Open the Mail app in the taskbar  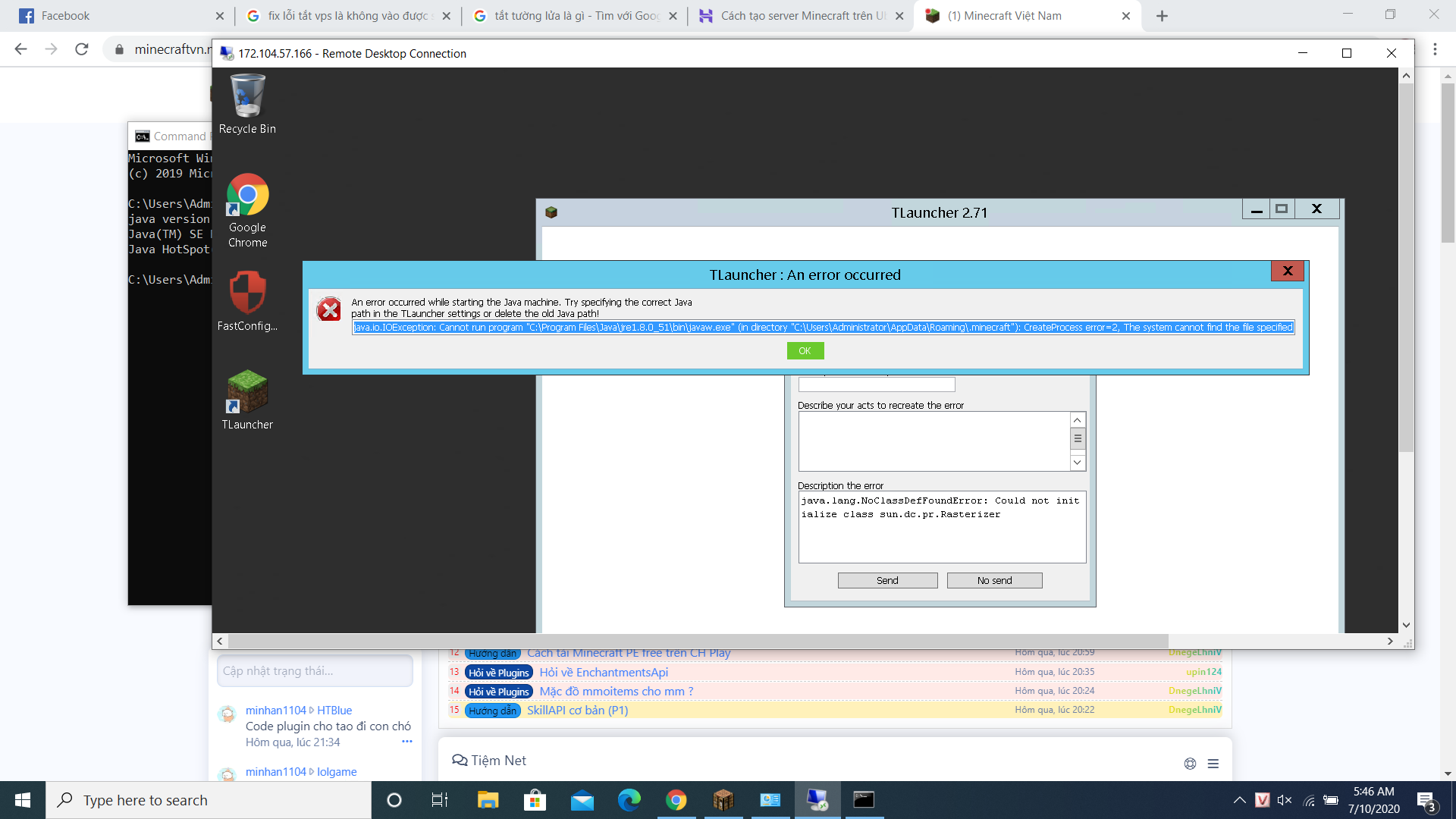(582, 800)
